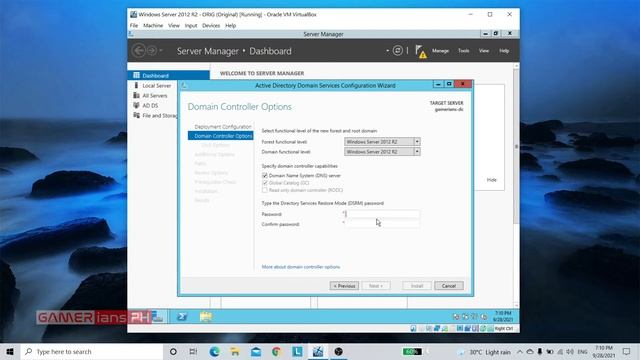Open Server Manager Tools menu

463,51
